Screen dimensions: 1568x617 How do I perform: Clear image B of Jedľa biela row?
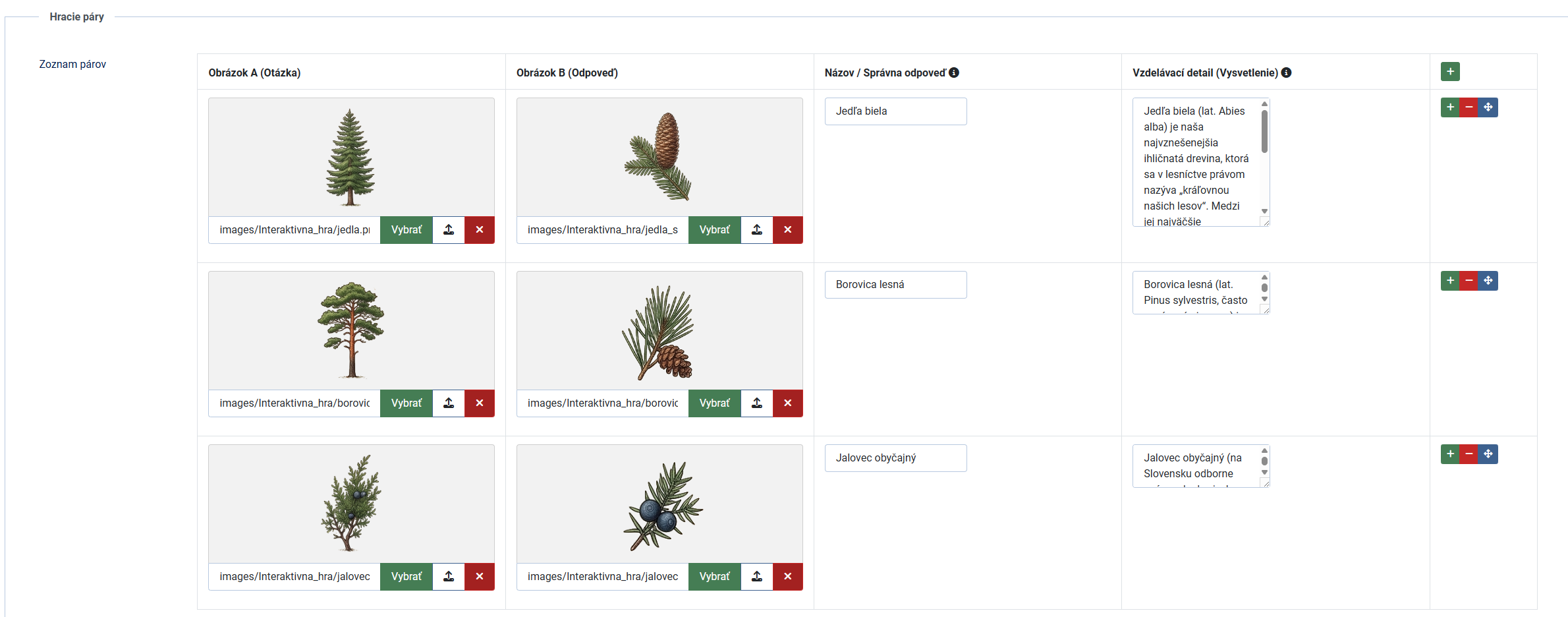(788, 230)
